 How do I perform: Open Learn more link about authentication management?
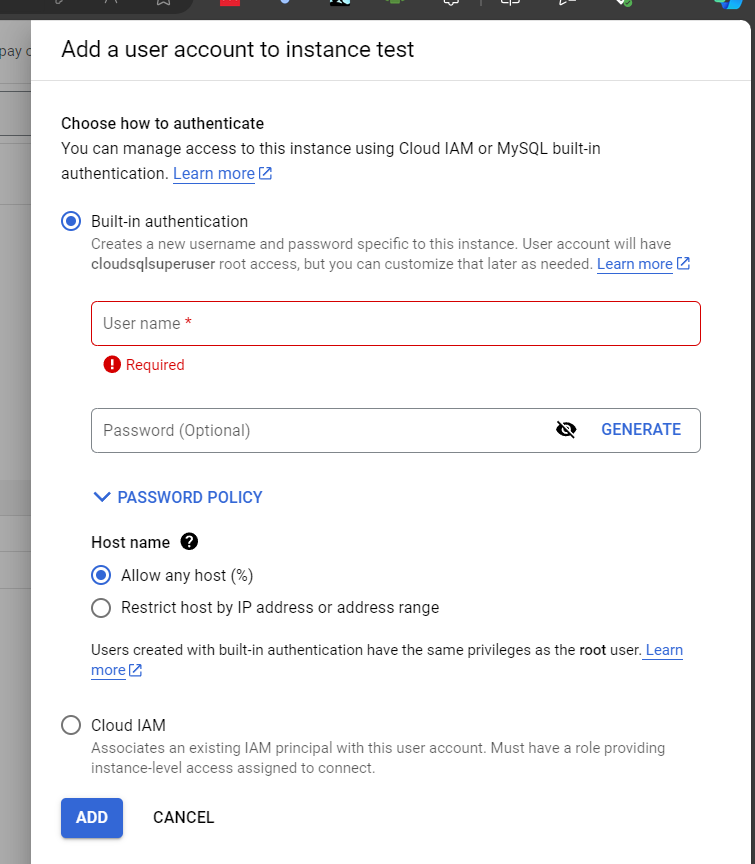pyautogui.click(x=214, y=174)
